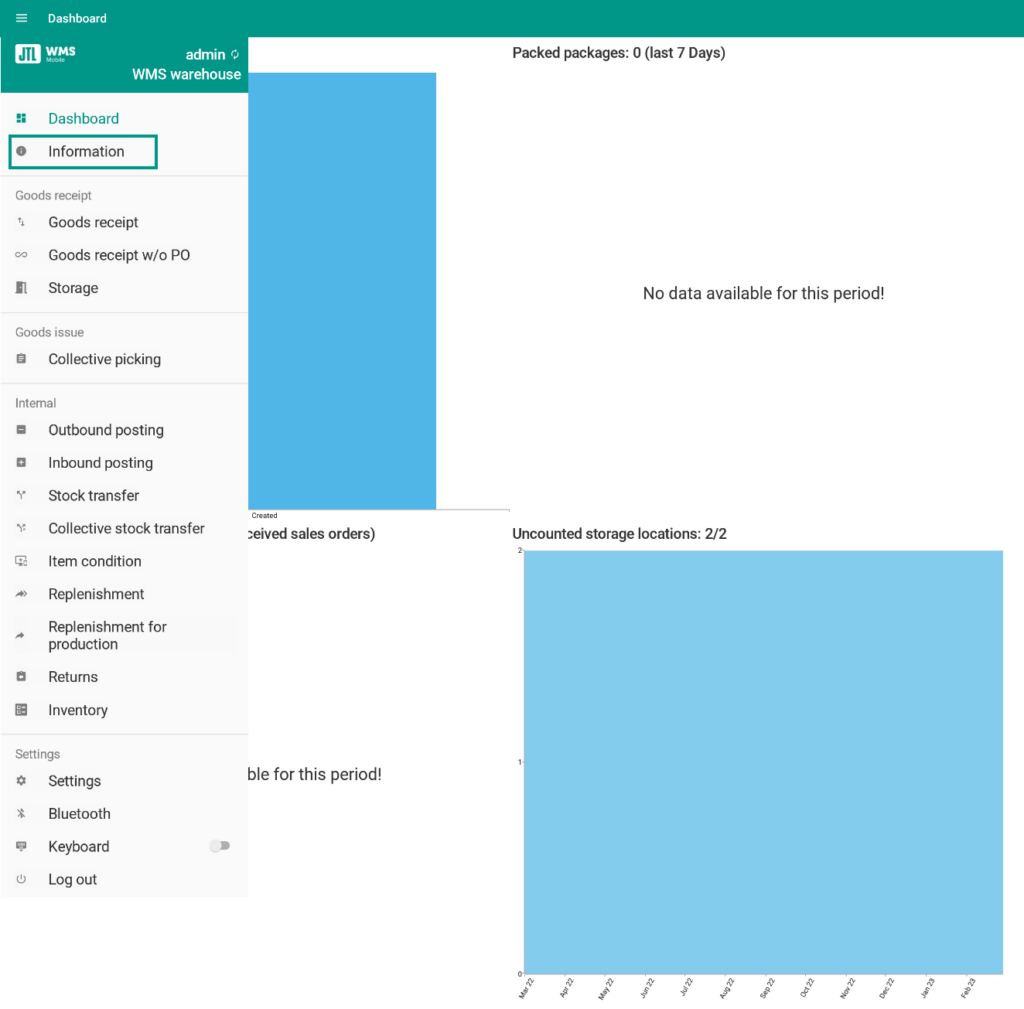Click the Log out power icon

(x=21, y=880)
